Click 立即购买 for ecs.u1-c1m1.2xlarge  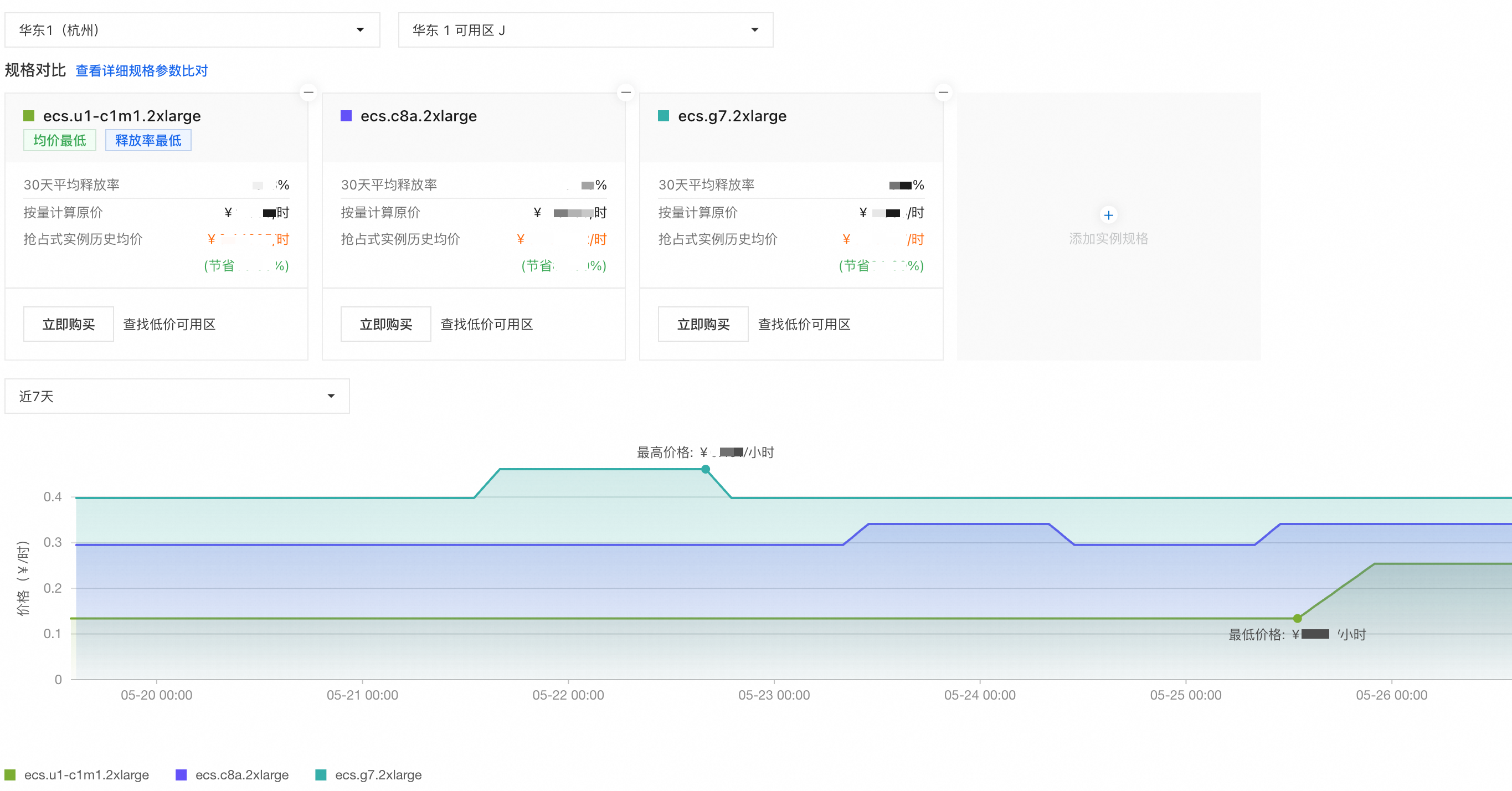pyautogui.click(x=68, y=324)
